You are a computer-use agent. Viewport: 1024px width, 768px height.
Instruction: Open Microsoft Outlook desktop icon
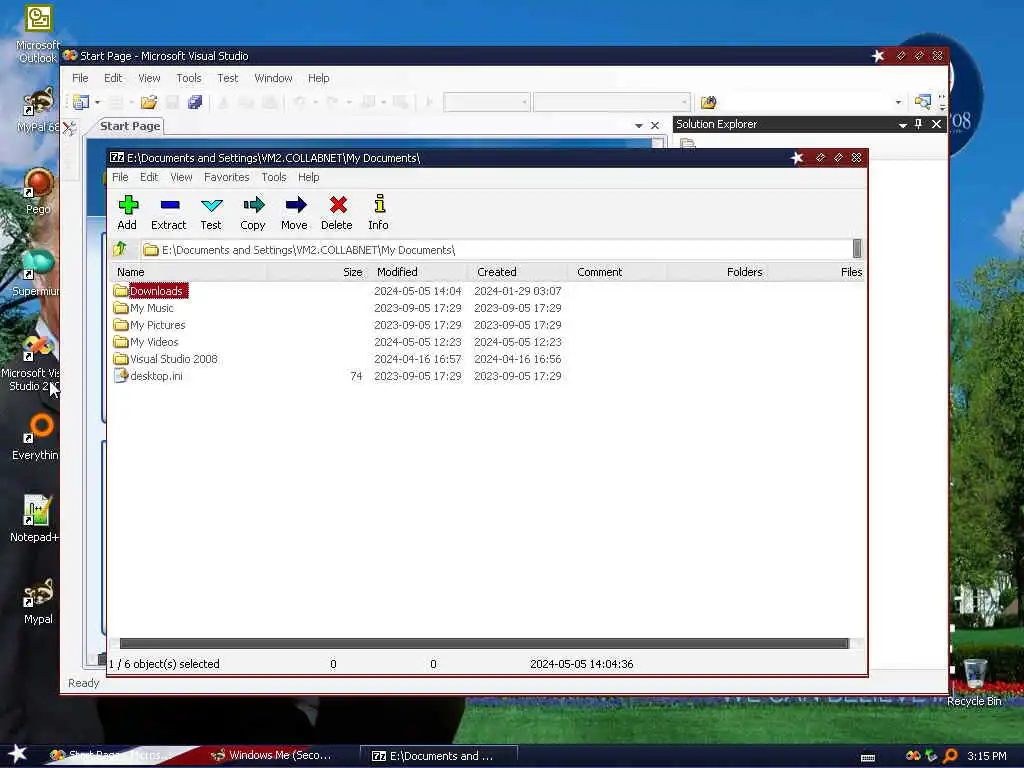click(38, 34)
